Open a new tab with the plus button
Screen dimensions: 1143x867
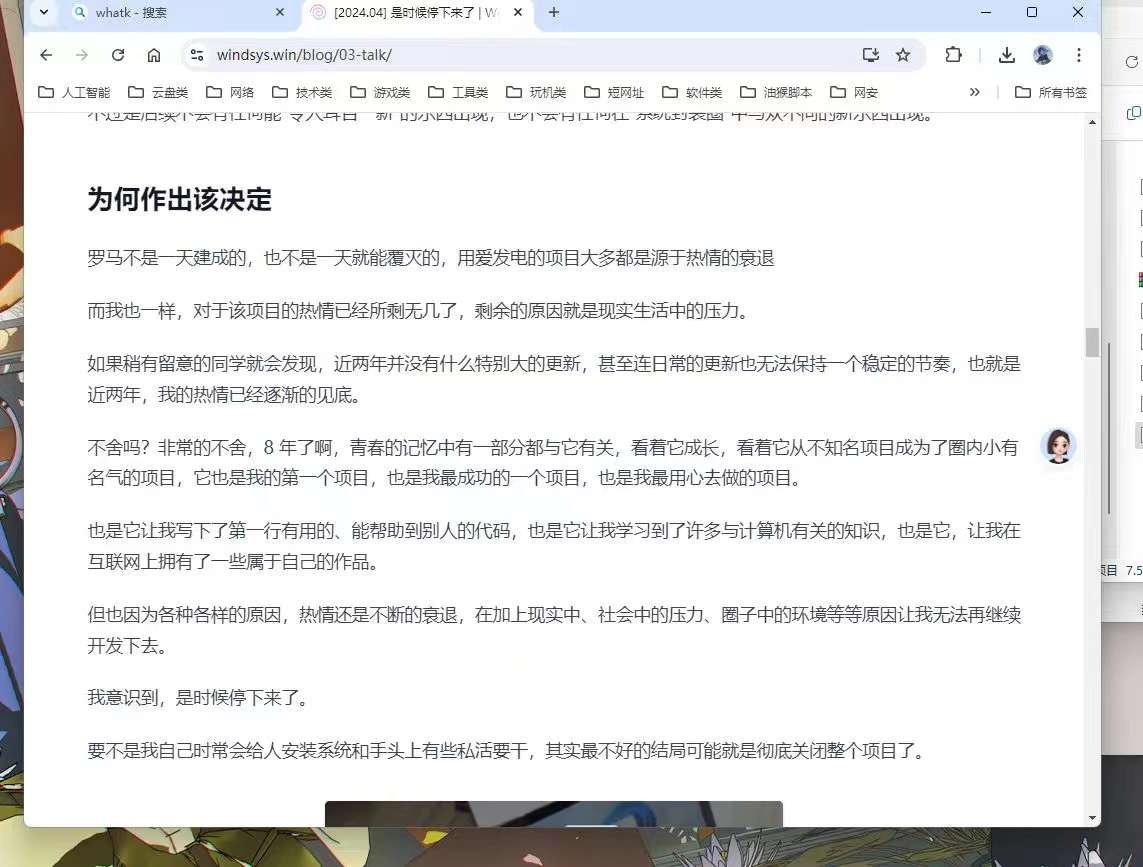(x=554, y=13)
